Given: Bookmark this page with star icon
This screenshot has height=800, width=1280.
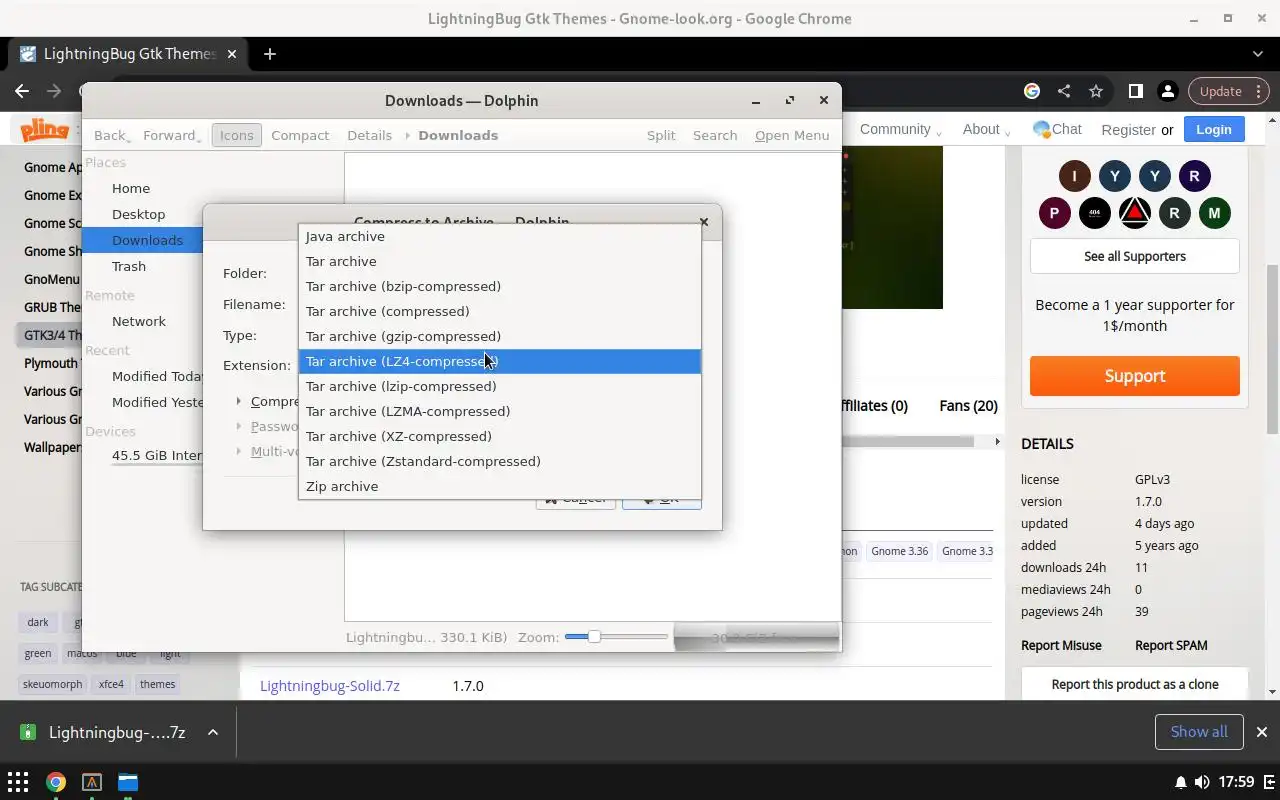Looking at the screenshot, I should [1096, 91].
